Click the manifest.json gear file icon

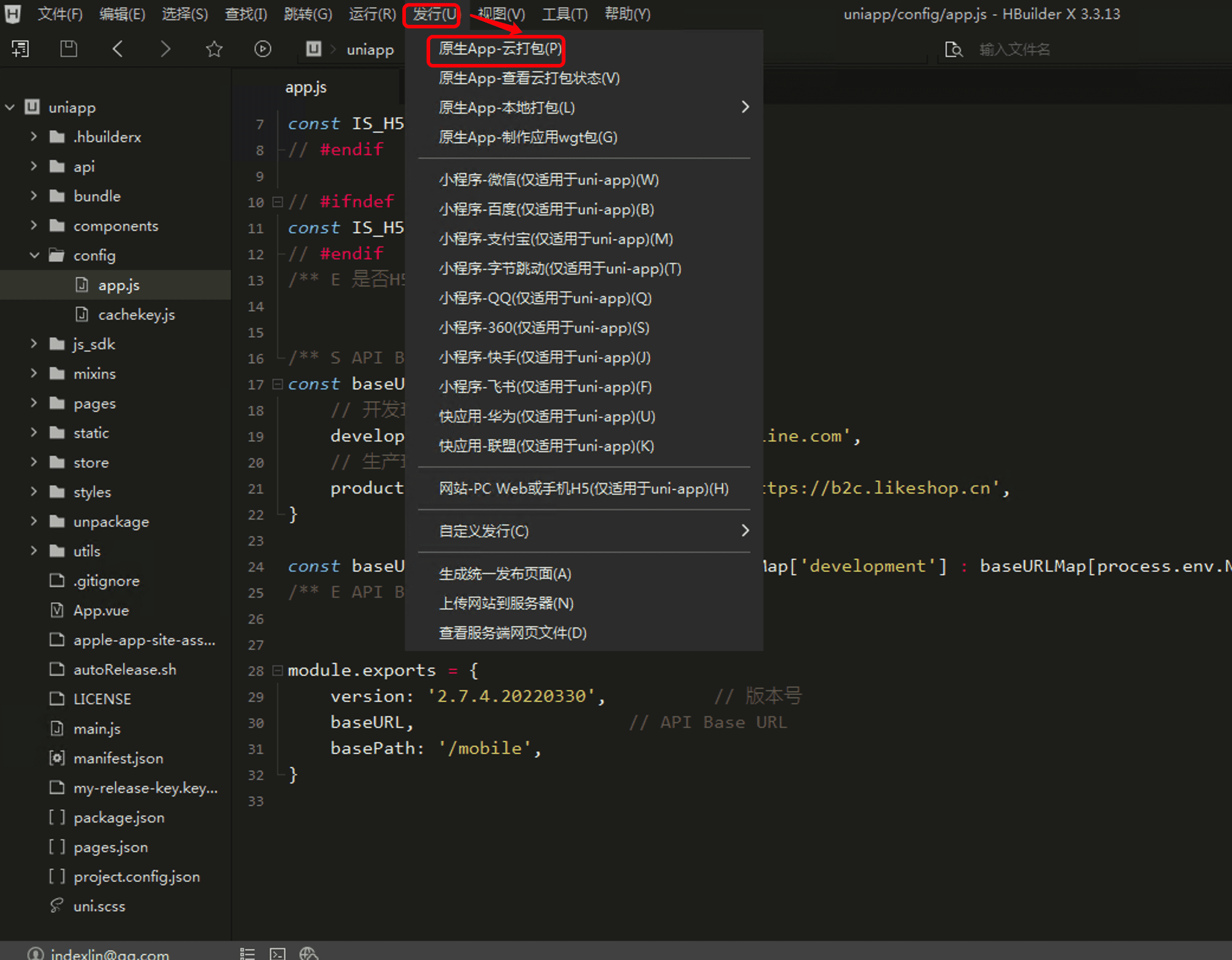click(57, 758)
